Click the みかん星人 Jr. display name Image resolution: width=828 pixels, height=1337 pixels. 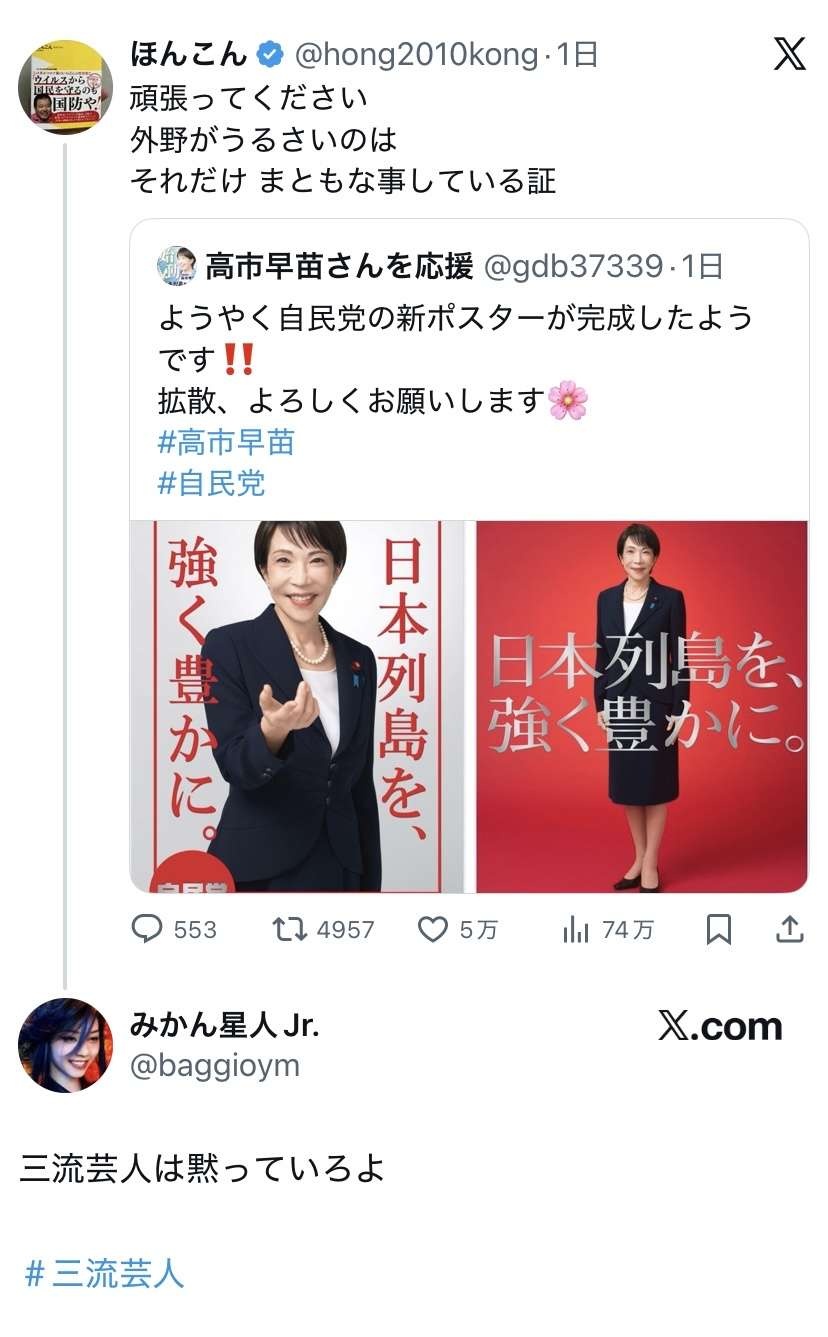pos(225,1024)
